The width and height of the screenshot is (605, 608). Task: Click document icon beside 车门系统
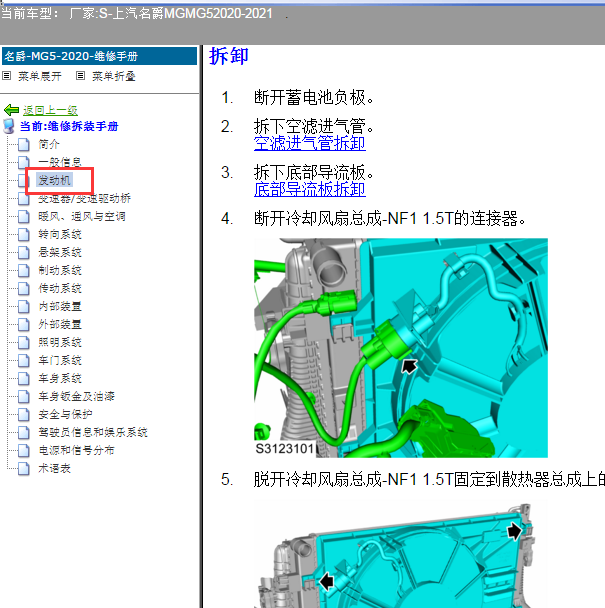pyautogui.click(x=24, y=360)
